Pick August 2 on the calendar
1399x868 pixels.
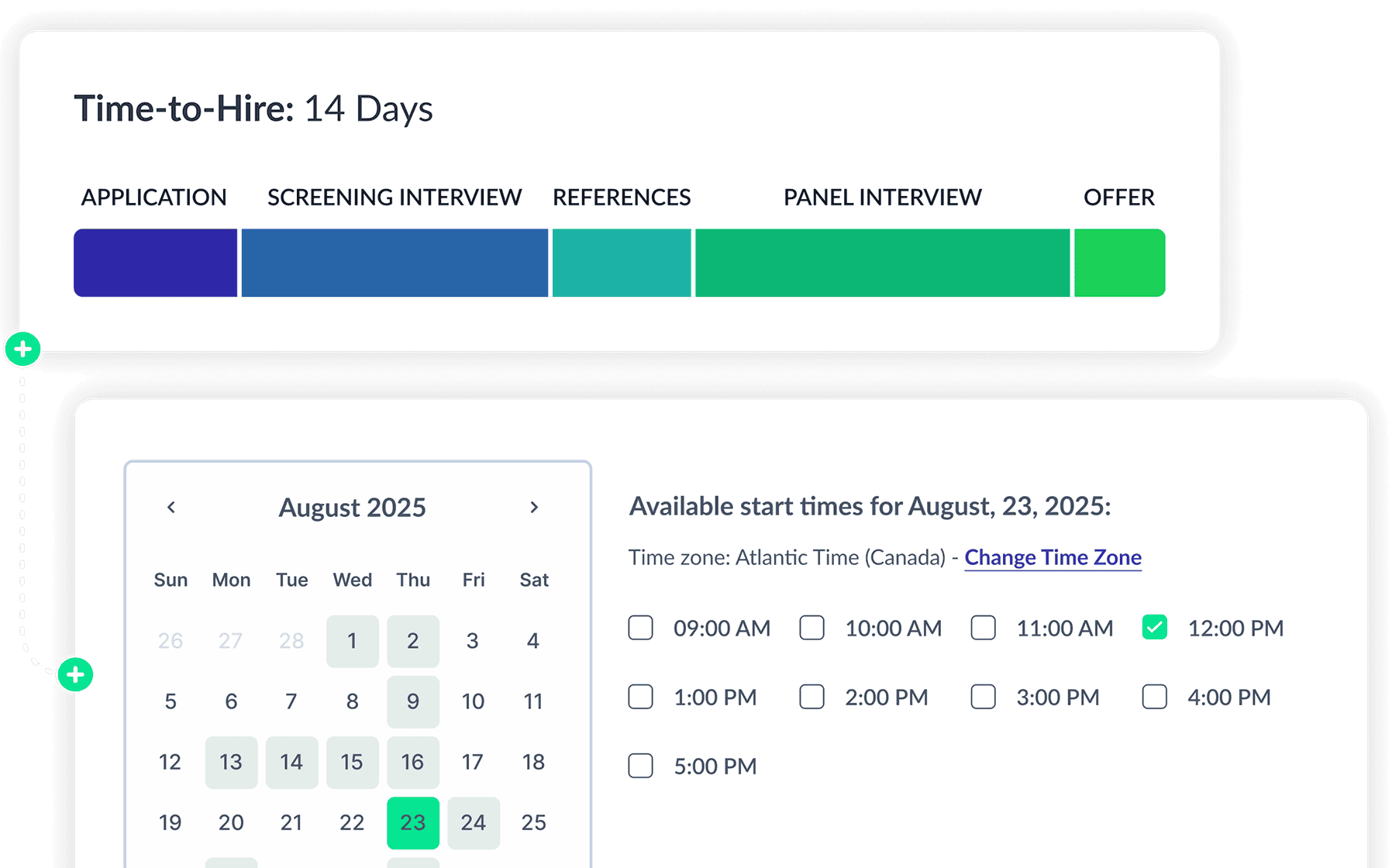tap(413, 641)
